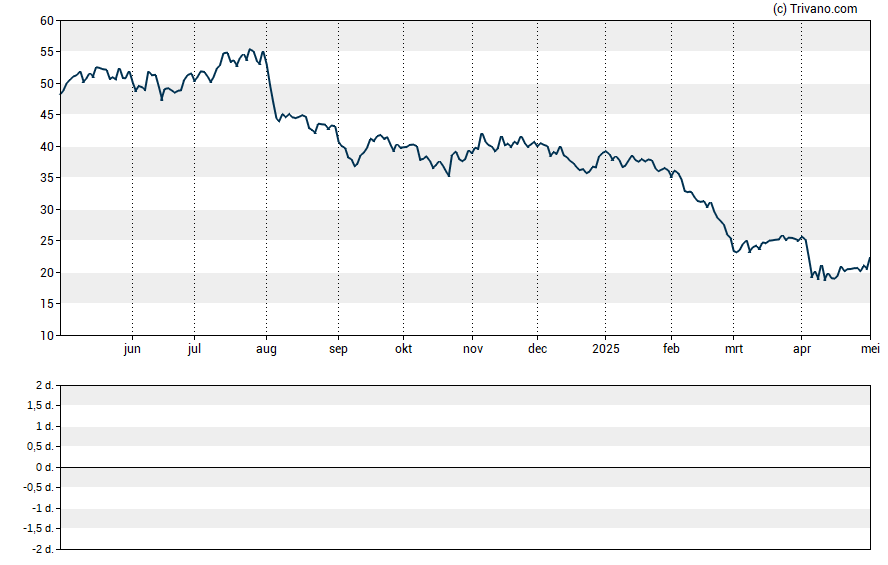Click the 'dec' month label
This screenshot has width=888, height=565.
click(537, 349)
